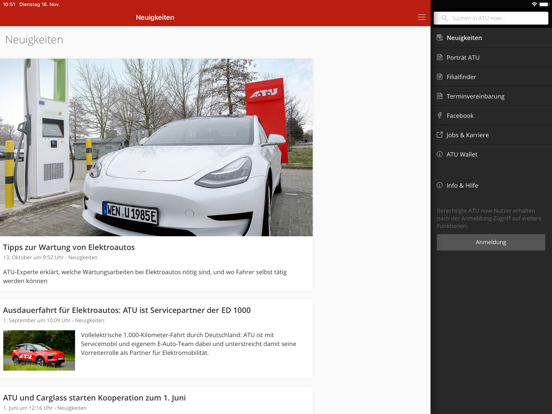Image resolution: width=552 pixels, height=414 pixels.
Task: Open Neuigkeiten in the side menu
Action: point(491,38)
